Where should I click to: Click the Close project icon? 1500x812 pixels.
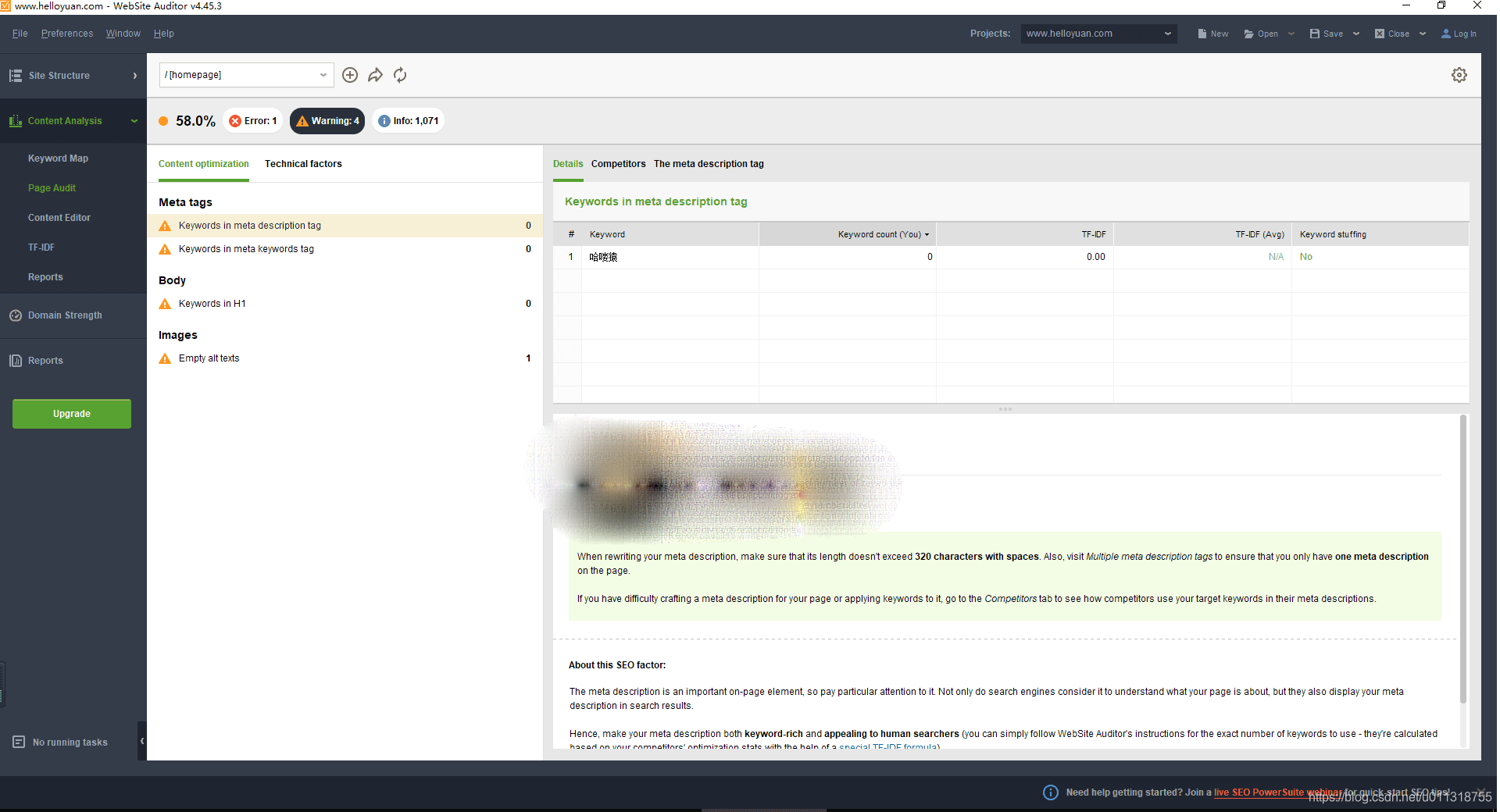coord(1380,34)
